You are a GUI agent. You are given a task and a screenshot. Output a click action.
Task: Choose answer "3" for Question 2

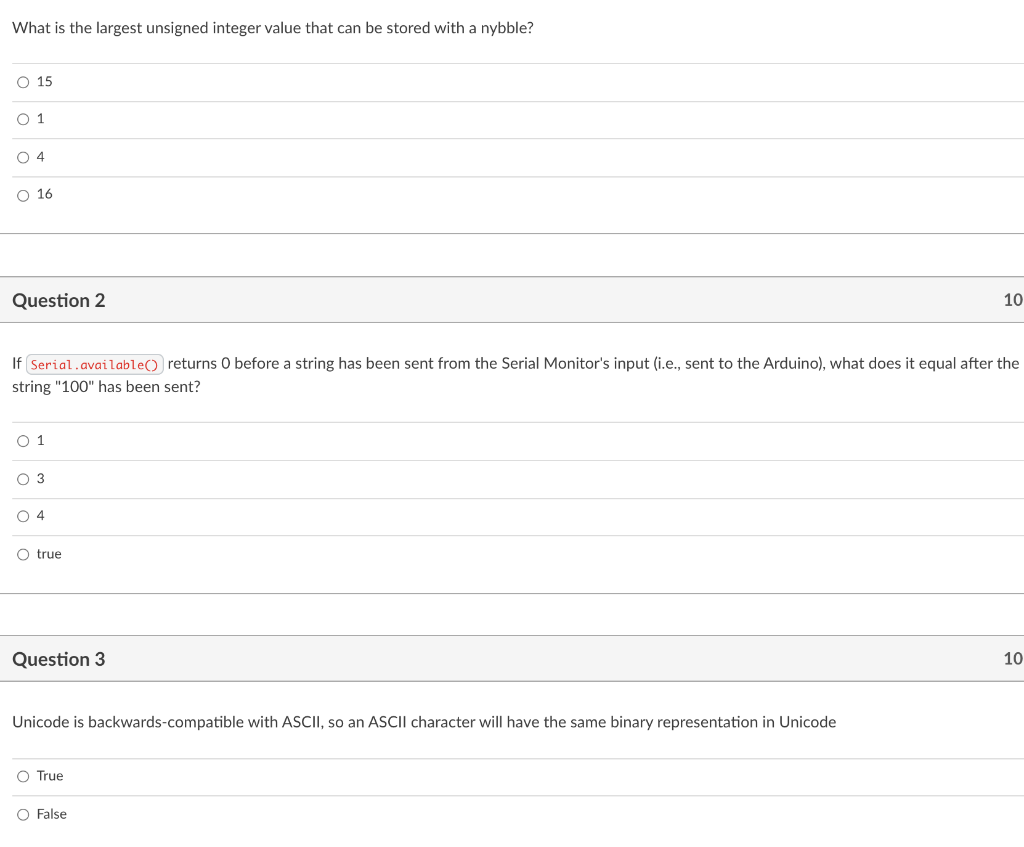[23, 478]
